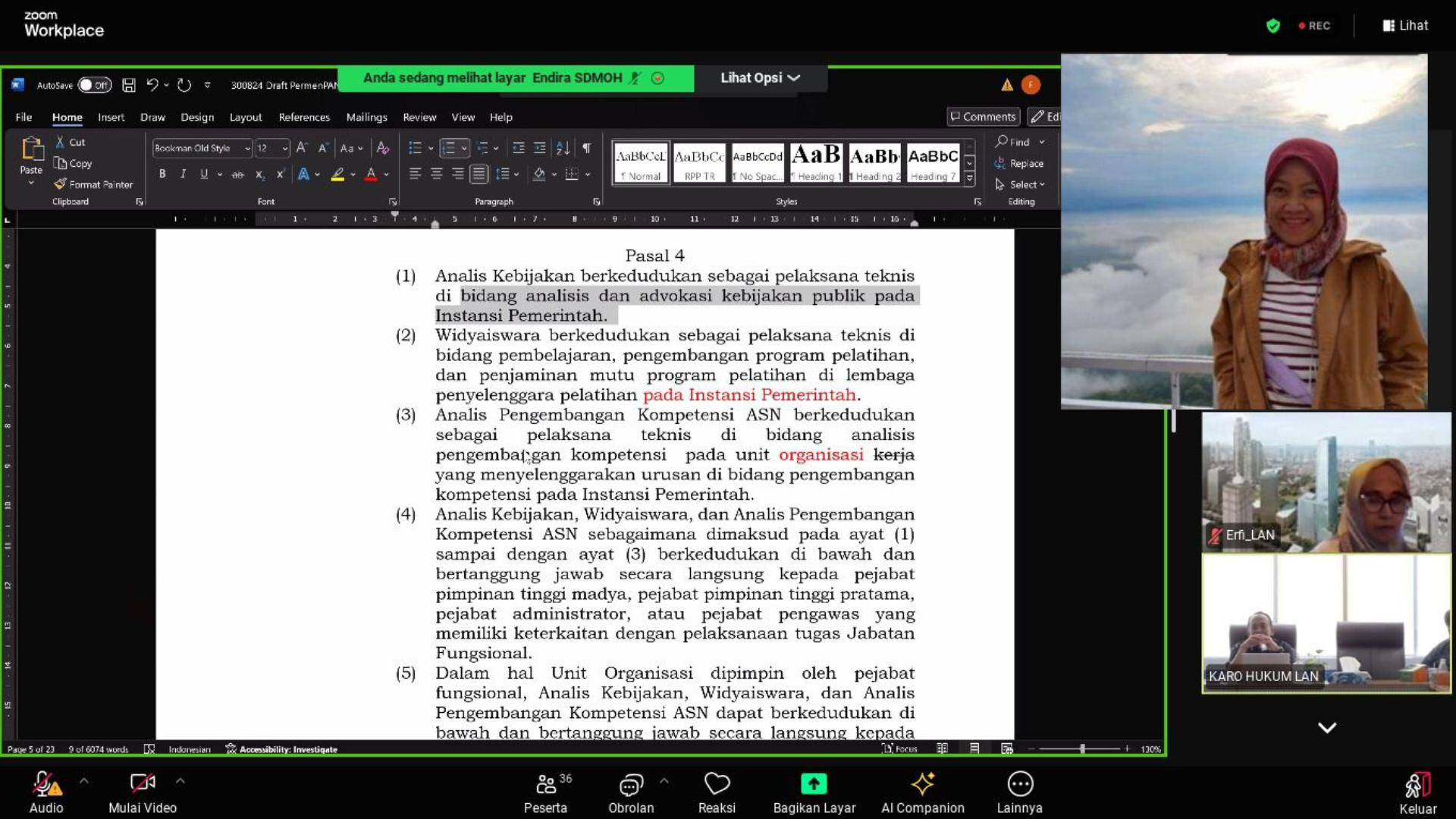Switch to the Review tab
The width and height of the screenshot is (1456, 819).
click(419, 117)
